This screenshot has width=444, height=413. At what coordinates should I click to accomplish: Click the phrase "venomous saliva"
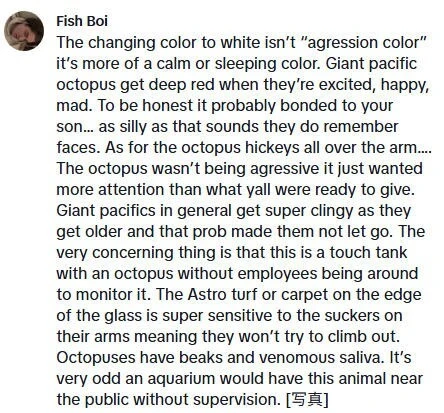click(320, 358)
